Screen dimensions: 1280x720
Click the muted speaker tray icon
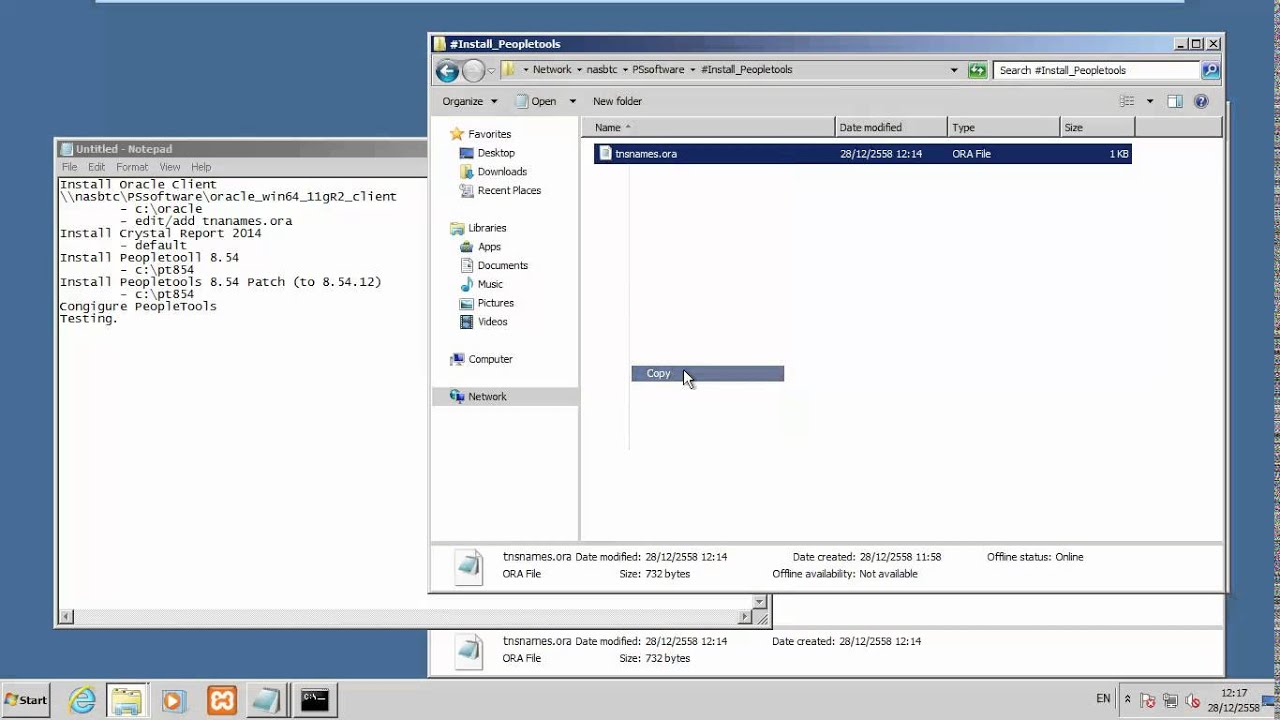(1191, 701)
